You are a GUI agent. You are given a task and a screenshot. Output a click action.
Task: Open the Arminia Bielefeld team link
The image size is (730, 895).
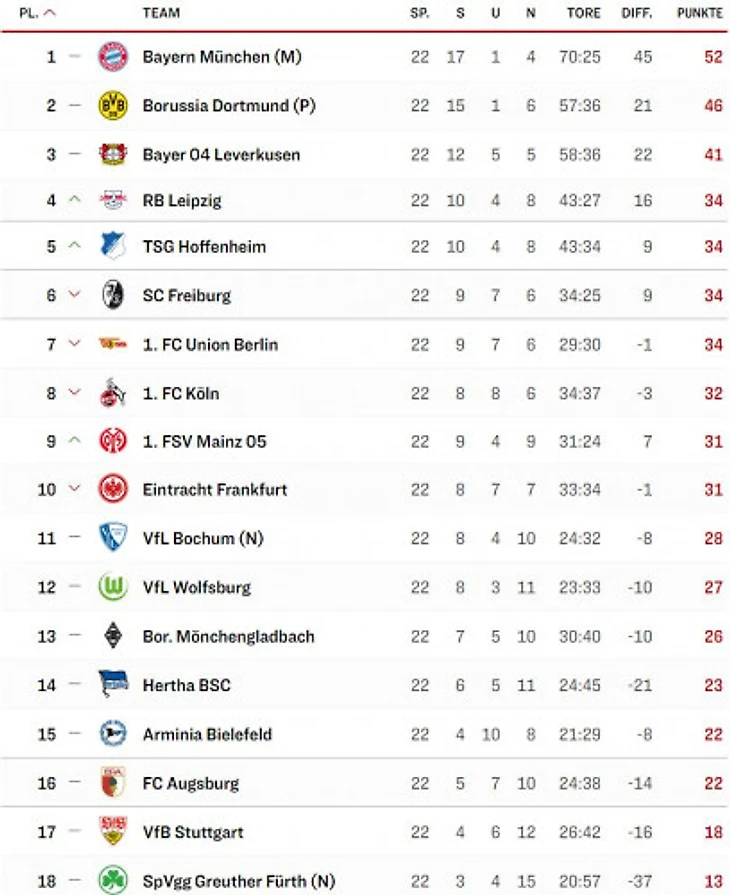[x=207, y=734]
